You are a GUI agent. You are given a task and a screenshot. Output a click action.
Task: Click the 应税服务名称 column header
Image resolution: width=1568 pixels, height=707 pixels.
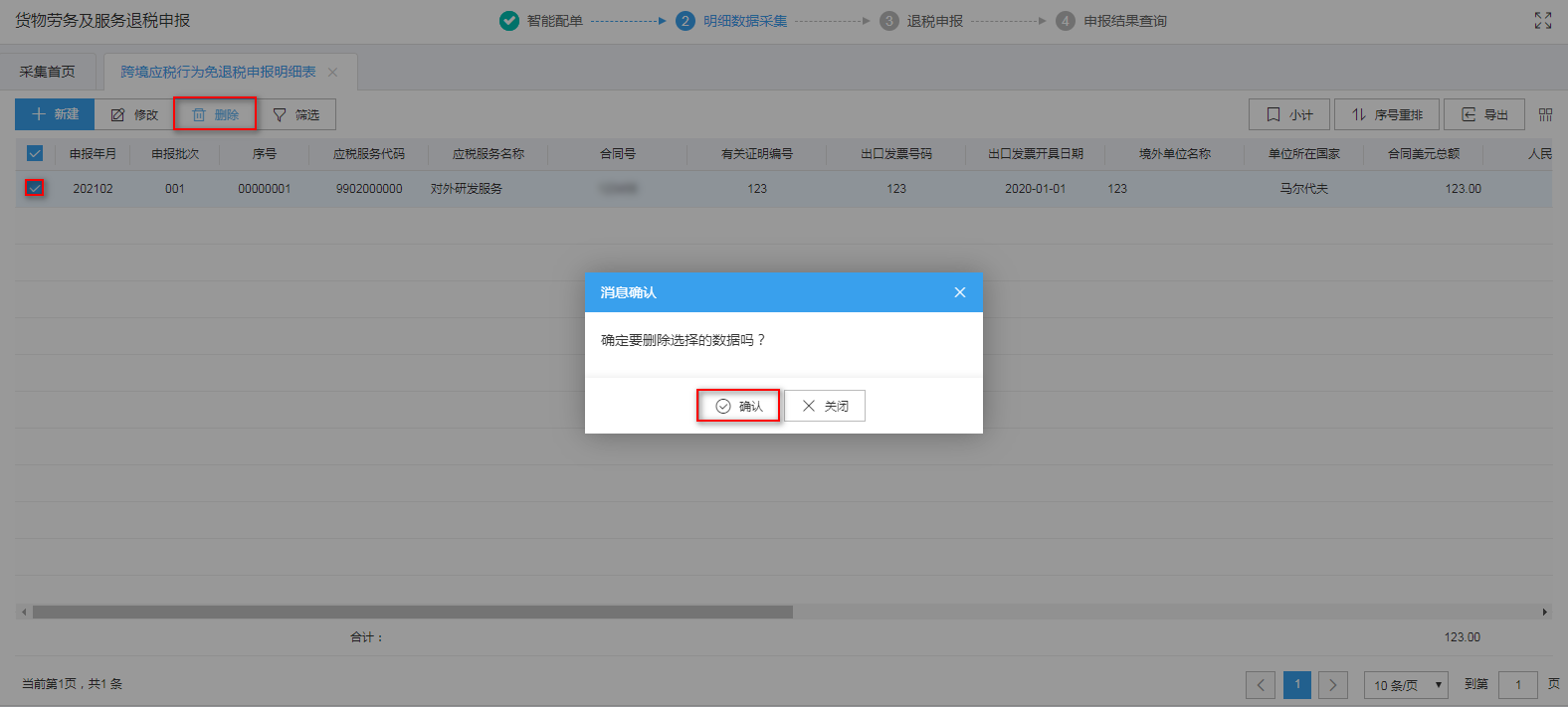coord(489,153)
